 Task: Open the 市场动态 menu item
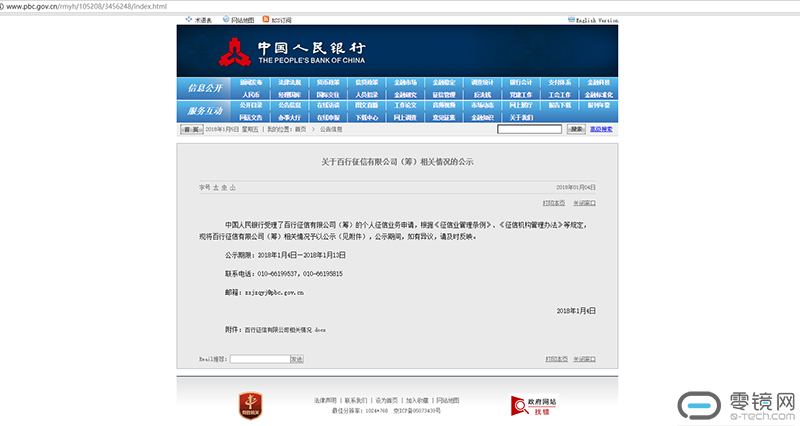pyautogui.click(x=482, y=105)
